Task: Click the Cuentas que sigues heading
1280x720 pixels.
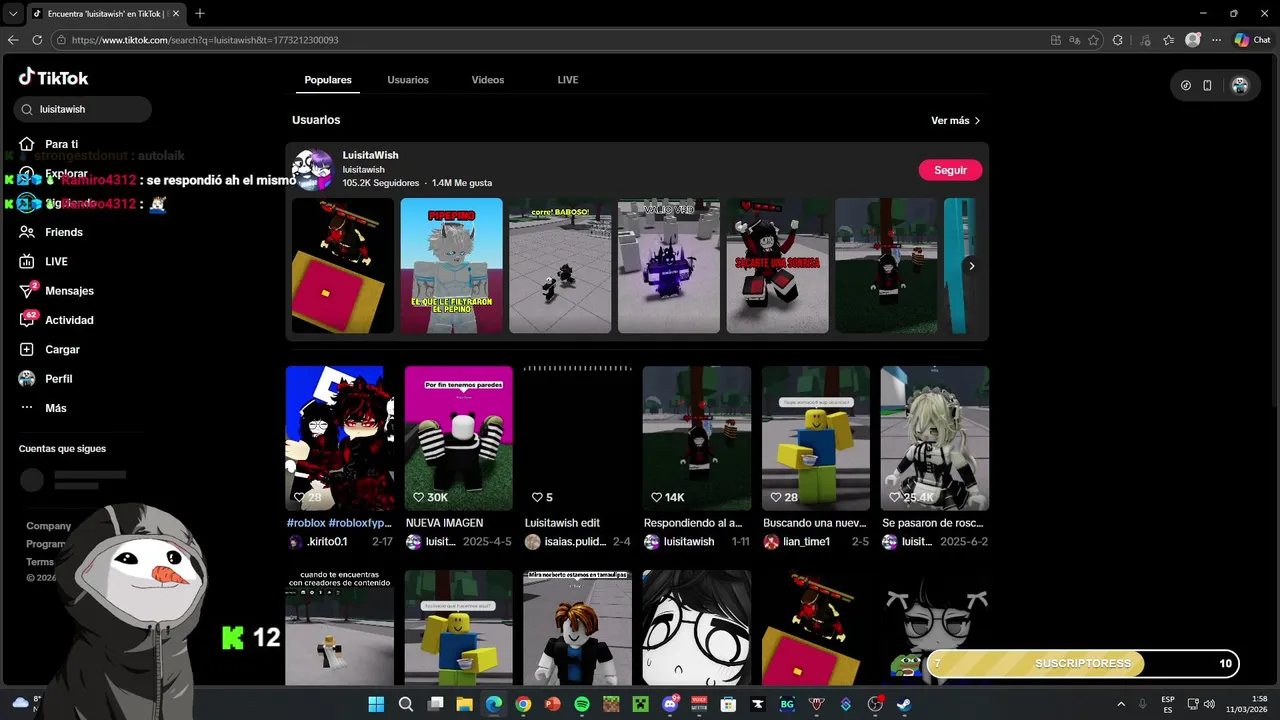Action: [62, 449]
